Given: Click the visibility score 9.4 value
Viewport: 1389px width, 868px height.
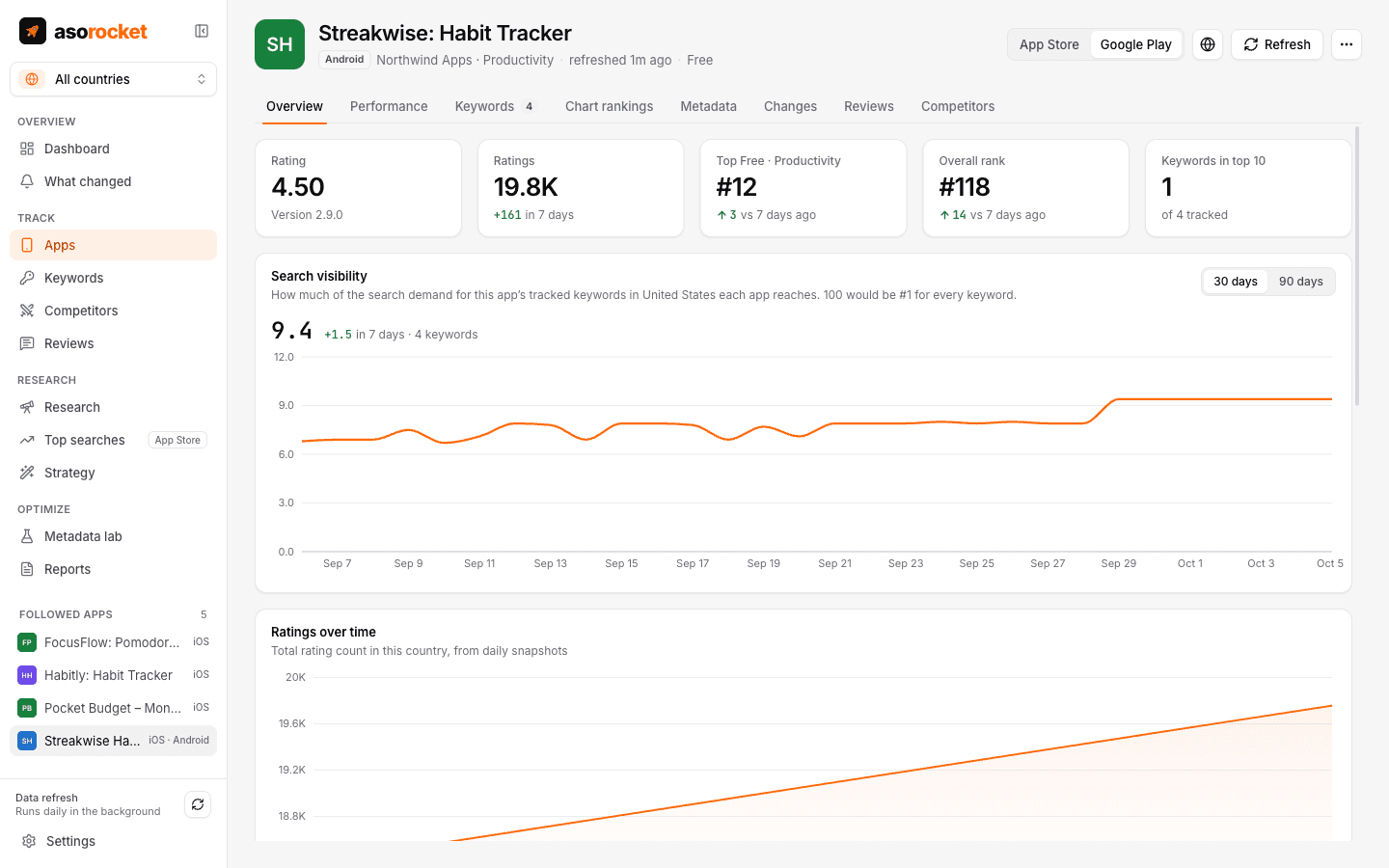Looking at the screenshot, I should coord(291,331).
